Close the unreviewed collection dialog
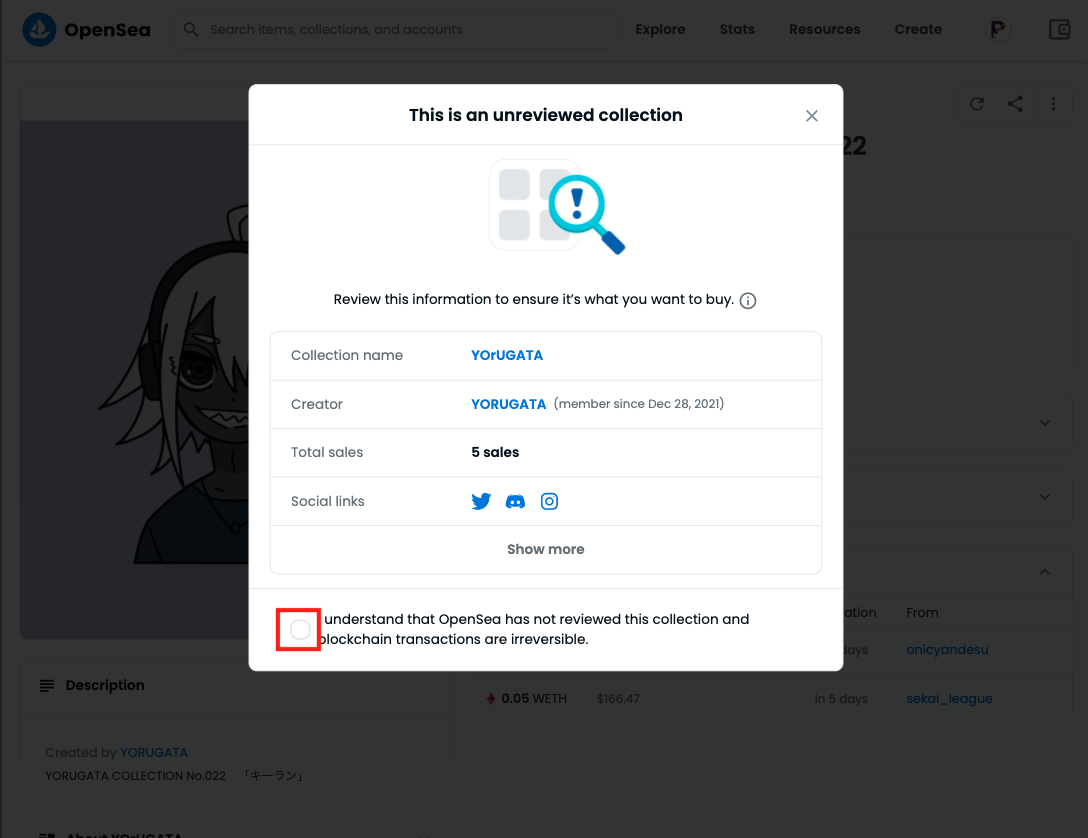The image size is (1088, 838). coord(812,116)
